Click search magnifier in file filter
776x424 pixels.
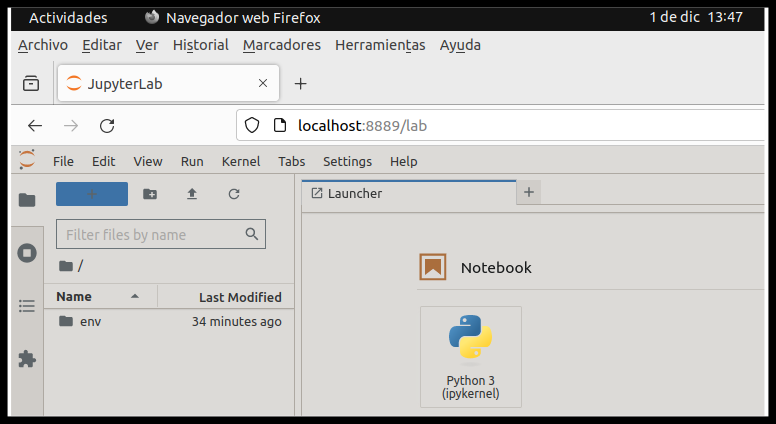click(252, 234)
